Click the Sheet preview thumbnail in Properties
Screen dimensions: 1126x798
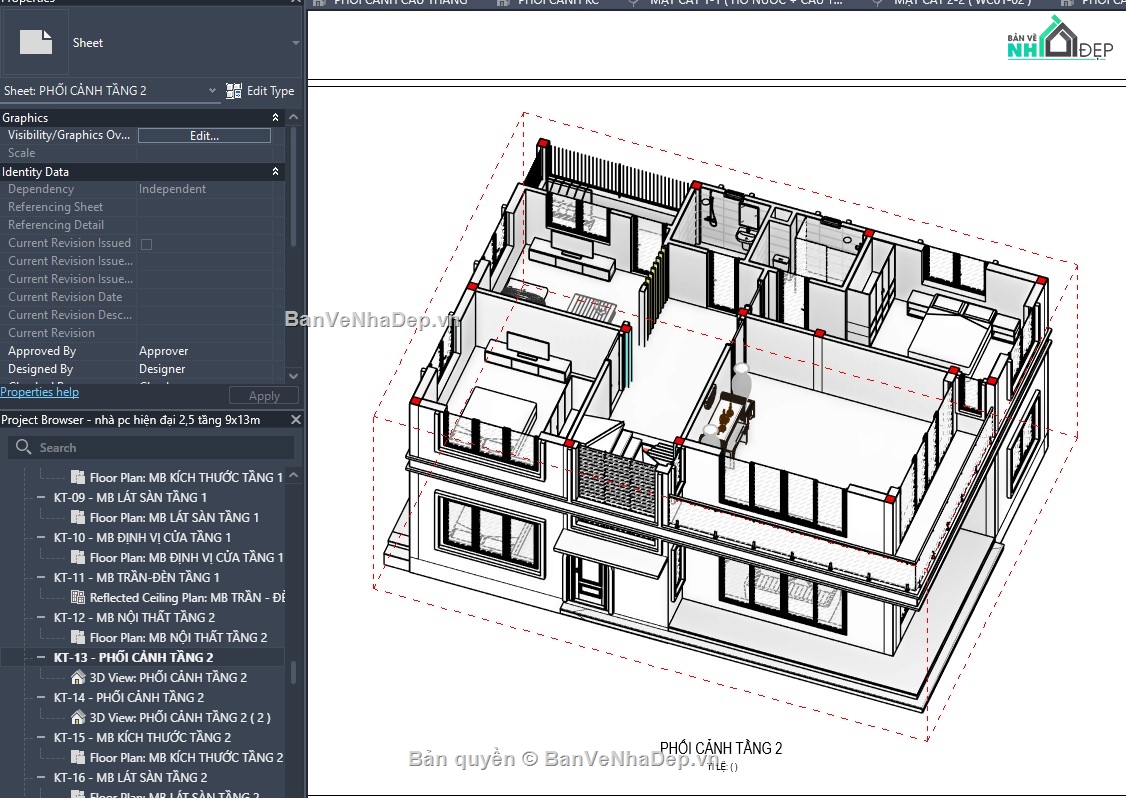tap(36, 42)
